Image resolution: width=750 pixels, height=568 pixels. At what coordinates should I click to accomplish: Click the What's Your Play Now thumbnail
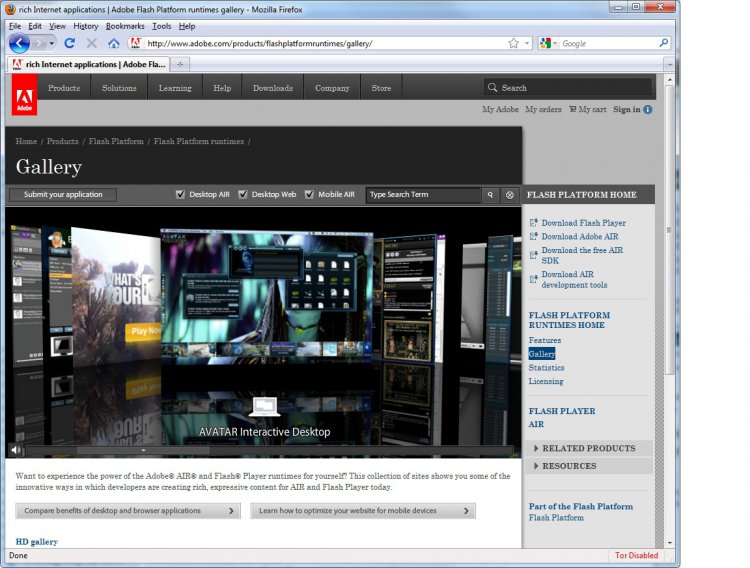tap(116, 296)
